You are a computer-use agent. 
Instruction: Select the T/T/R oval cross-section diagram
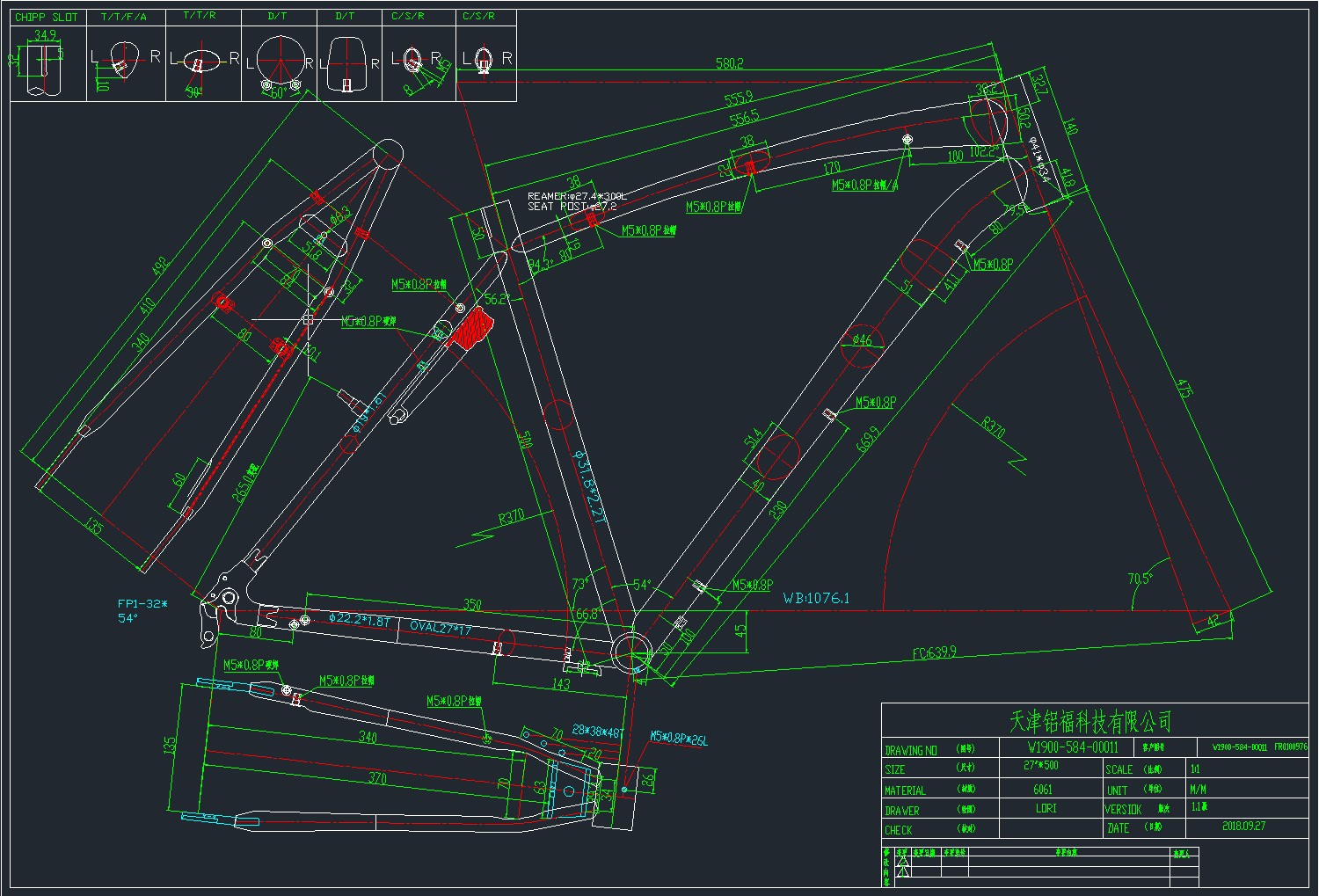[203, 62]
